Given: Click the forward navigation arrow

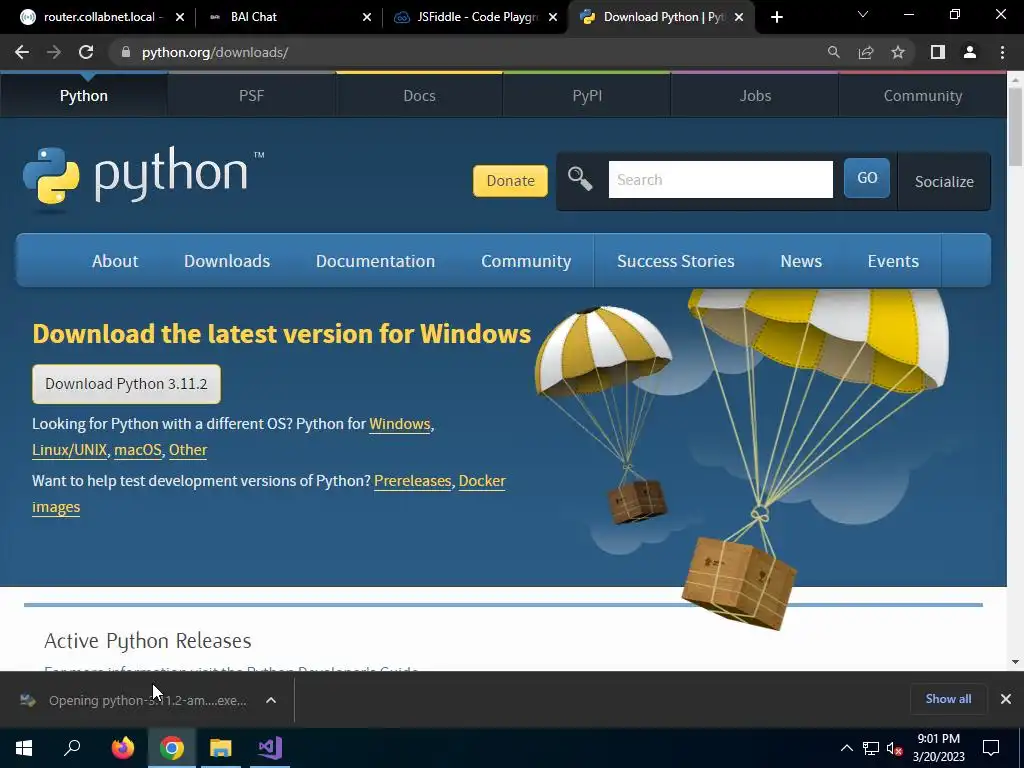Looking at the screenshot, I should pos(54,52).
